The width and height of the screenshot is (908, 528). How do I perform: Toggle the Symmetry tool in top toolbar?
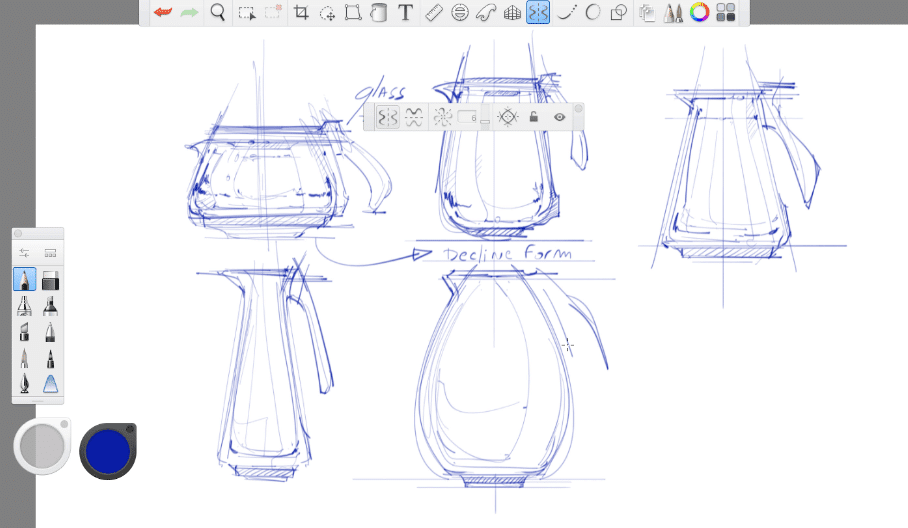click(x=538, y=12)
